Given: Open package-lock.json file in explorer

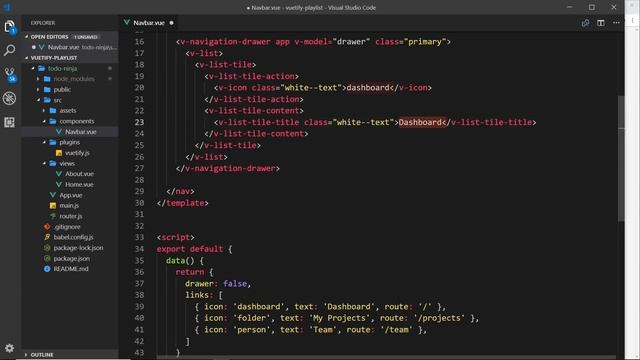Looking at the screenshot, I should pyautogui.click(x=78, y=248).
